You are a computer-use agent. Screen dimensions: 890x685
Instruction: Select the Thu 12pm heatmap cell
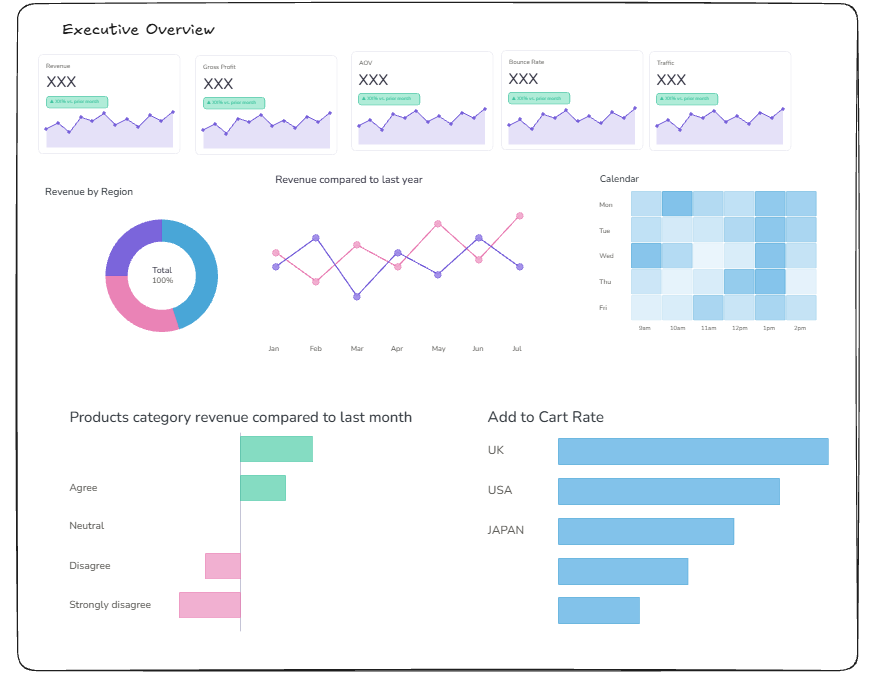[x=739, y=281]
